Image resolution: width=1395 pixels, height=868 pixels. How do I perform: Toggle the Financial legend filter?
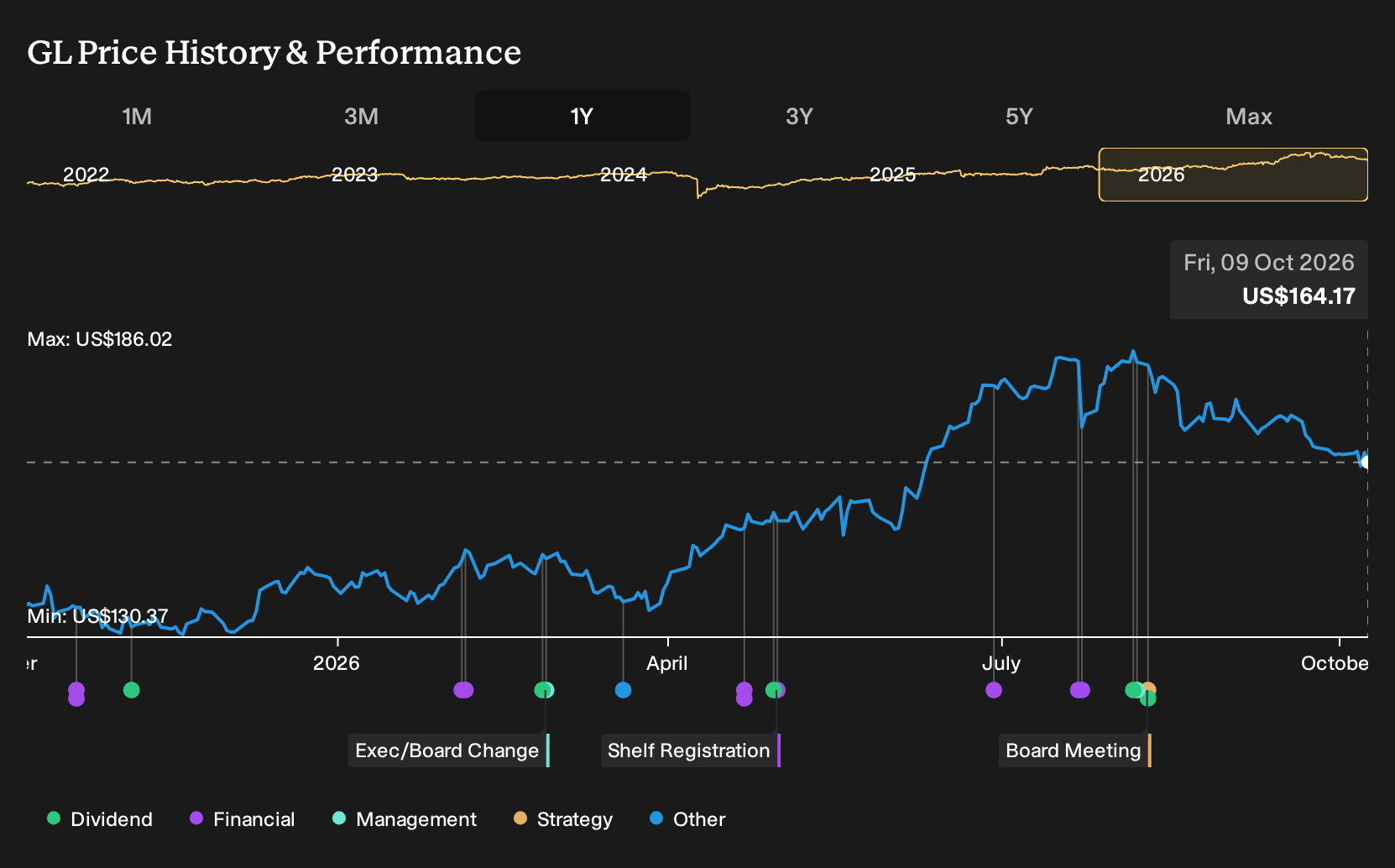pyautogui.click(x=243, y=819)
